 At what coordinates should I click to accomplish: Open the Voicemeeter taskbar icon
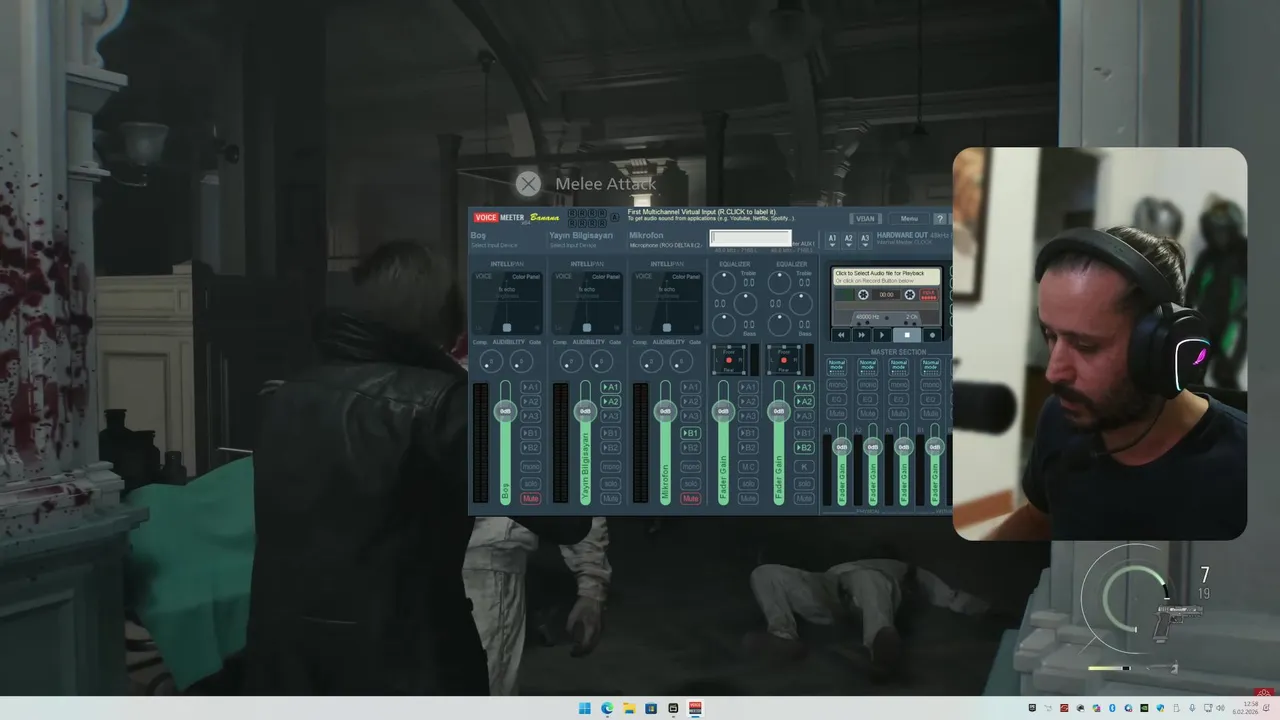coord(695,708)
